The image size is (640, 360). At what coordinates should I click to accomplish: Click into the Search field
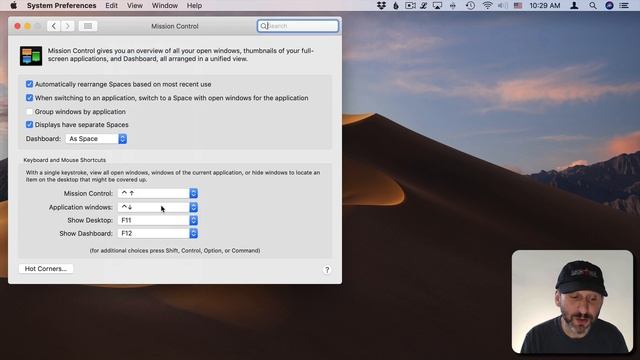(x=298, y=26)
